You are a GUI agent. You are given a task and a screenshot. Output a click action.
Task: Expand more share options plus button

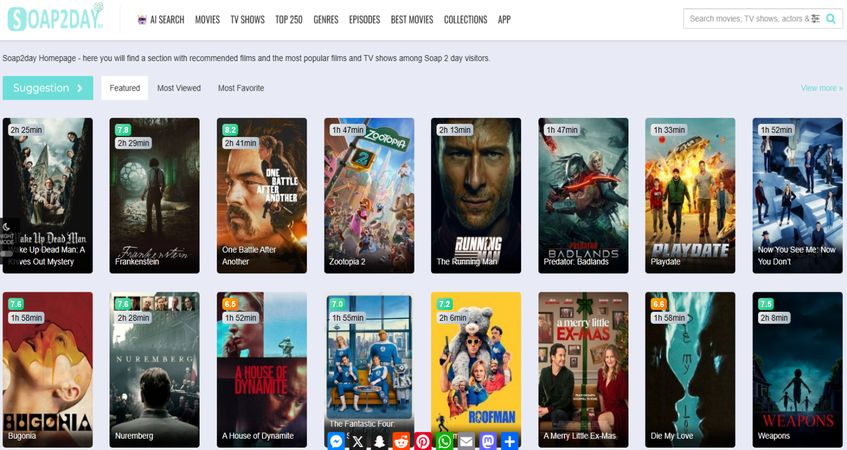pos(510,441)
